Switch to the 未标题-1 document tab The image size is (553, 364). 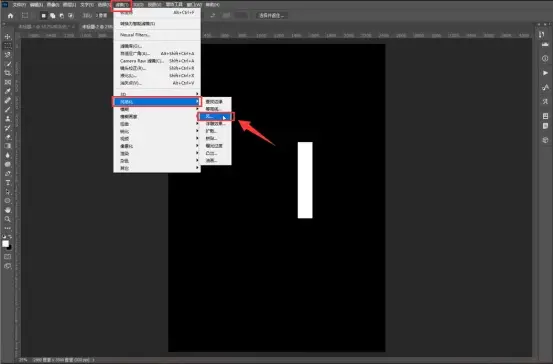(46, 27)
